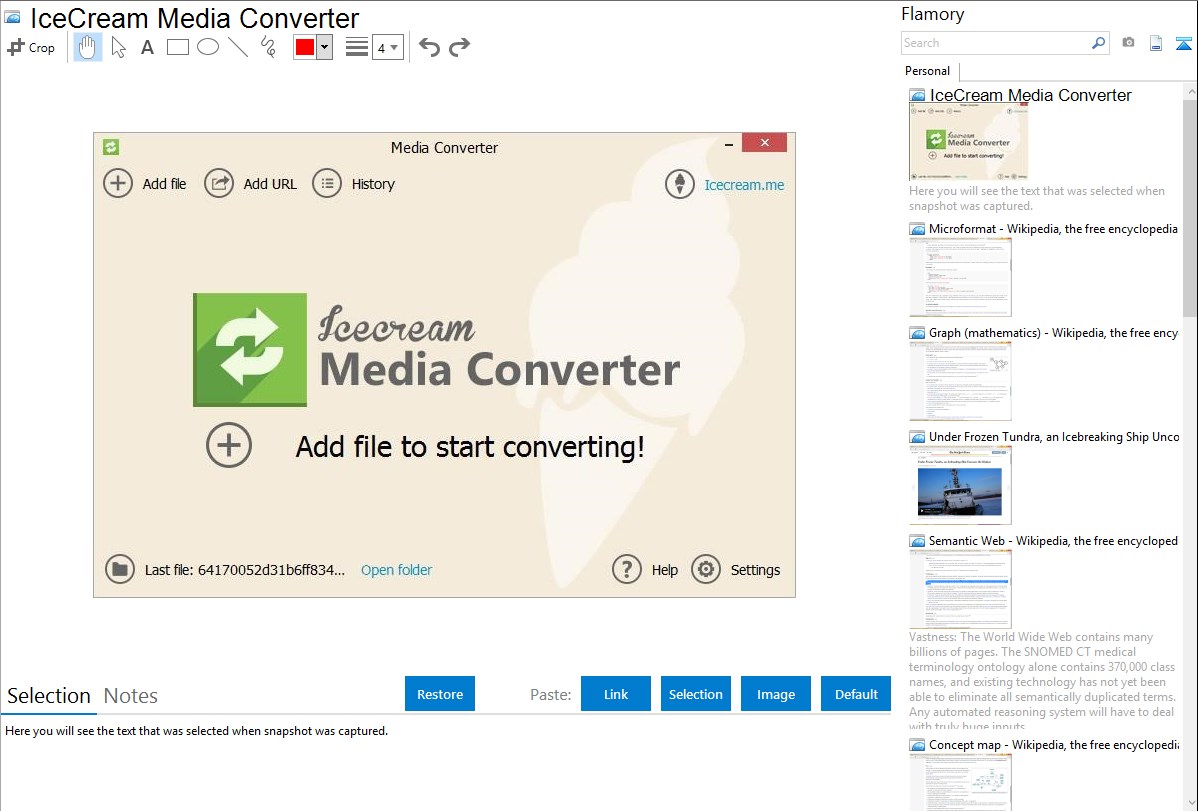Undo the last annotation

point(429,47)
